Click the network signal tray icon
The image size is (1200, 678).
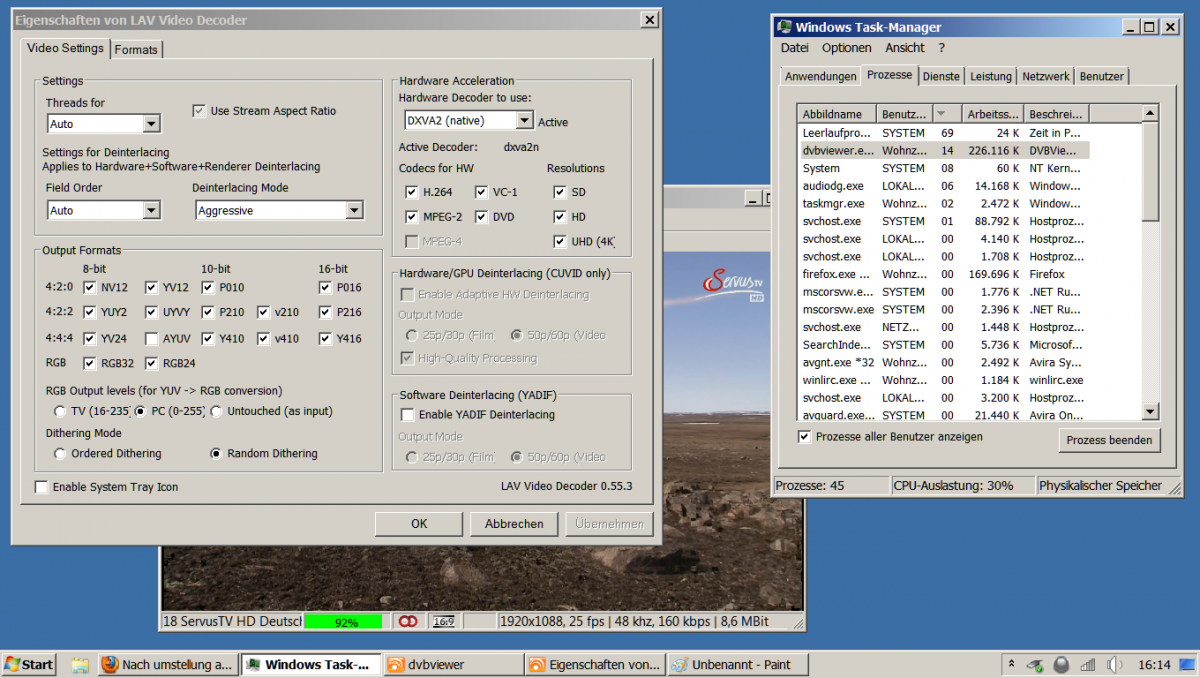pyautogui.click(x=1088, y=664)
